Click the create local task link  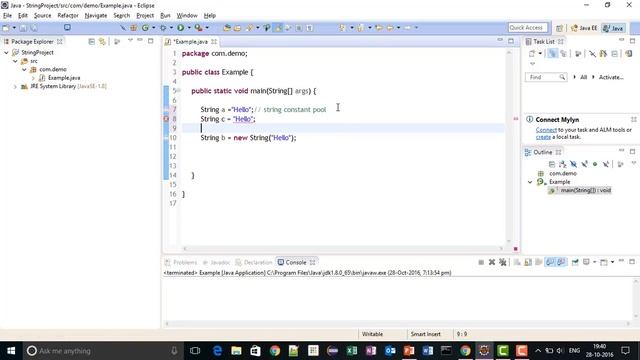coord(543,137)
